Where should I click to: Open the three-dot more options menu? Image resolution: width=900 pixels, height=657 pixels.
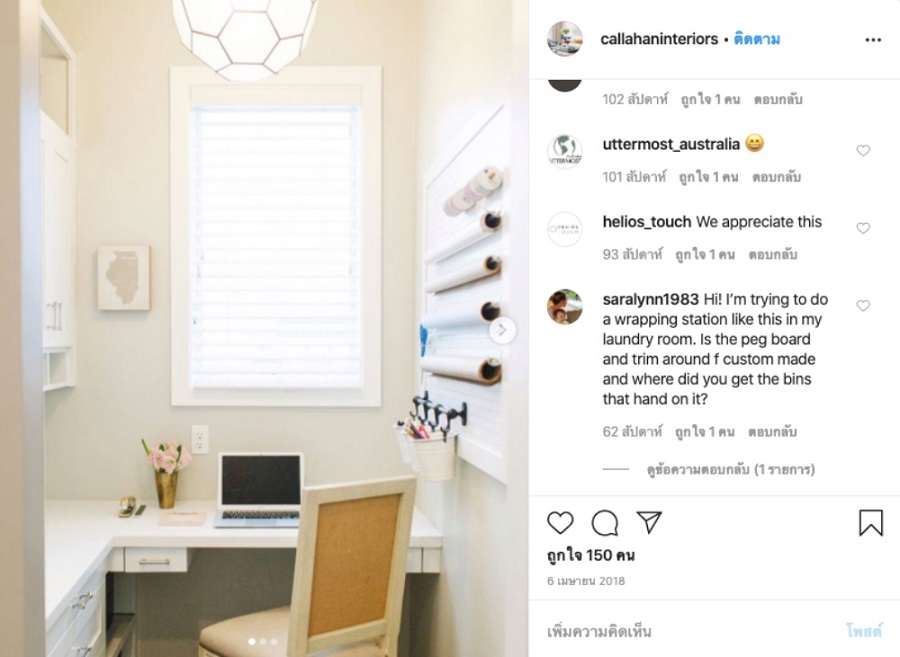tap(873, 40)
